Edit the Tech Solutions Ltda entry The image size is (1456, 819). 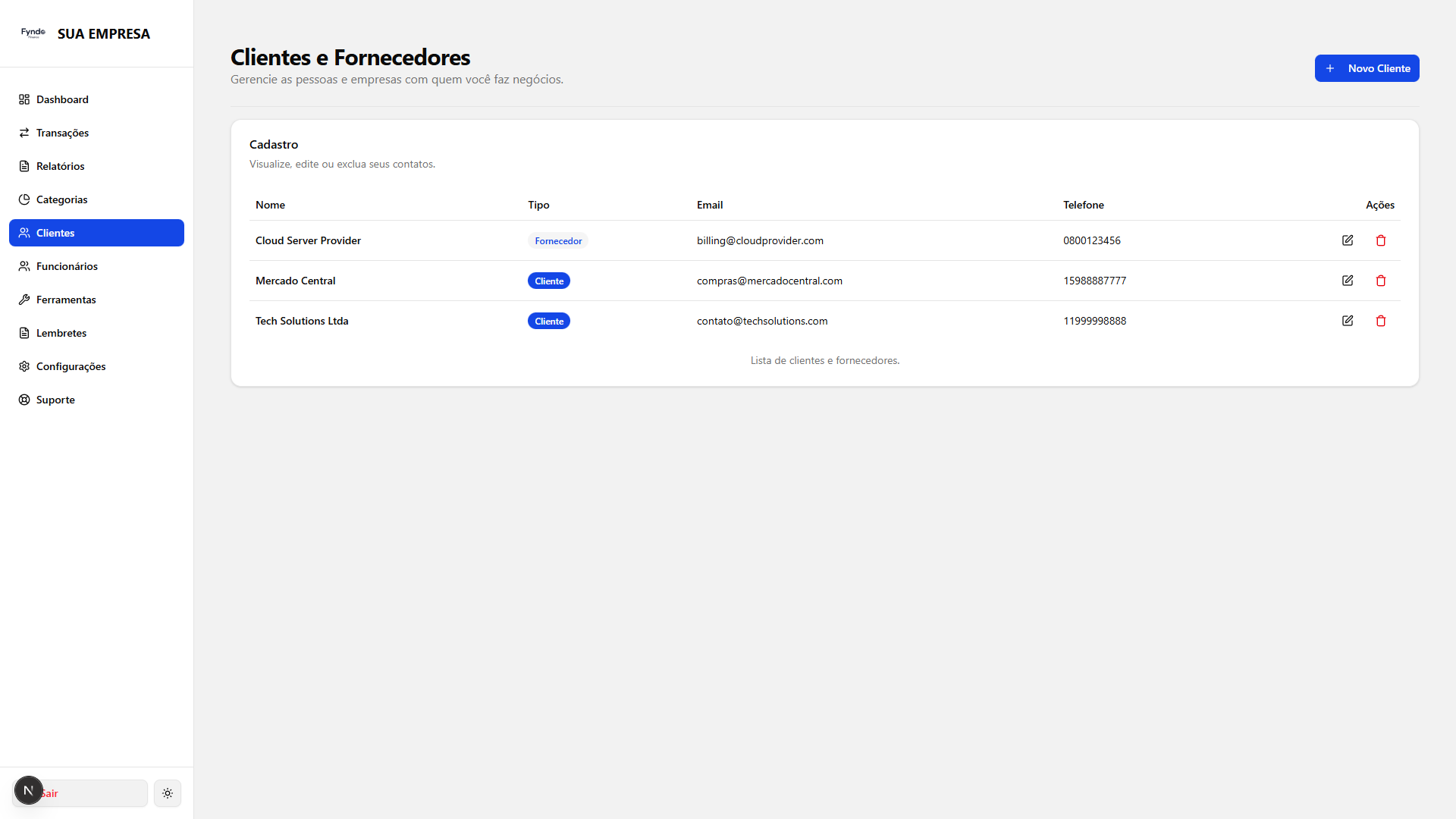pyautogui.click(x=1348, y=321)
